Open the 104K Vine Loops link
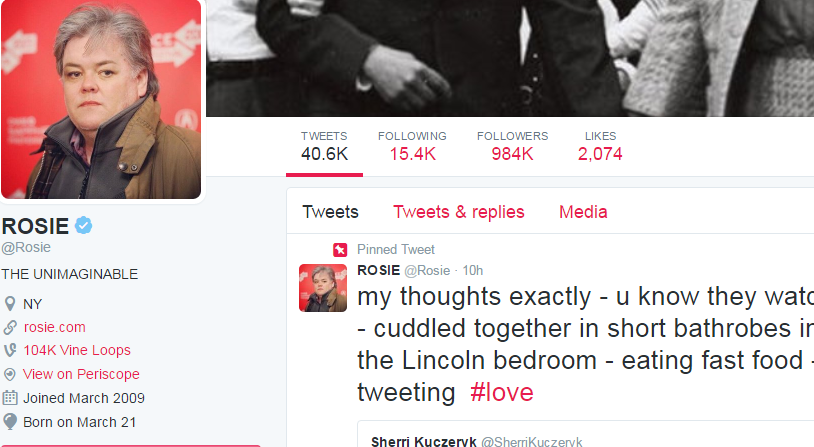Image resolution: width=814 pixels, height=447 pixels. click(x=77, y=350)
